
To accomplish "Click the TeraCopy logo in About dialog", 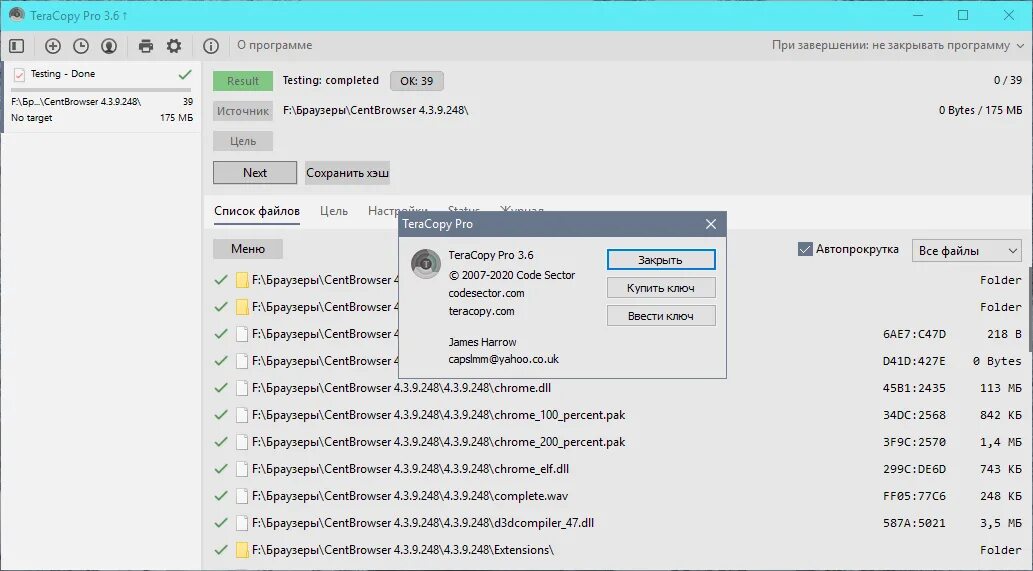I will [x=426, y=263].
